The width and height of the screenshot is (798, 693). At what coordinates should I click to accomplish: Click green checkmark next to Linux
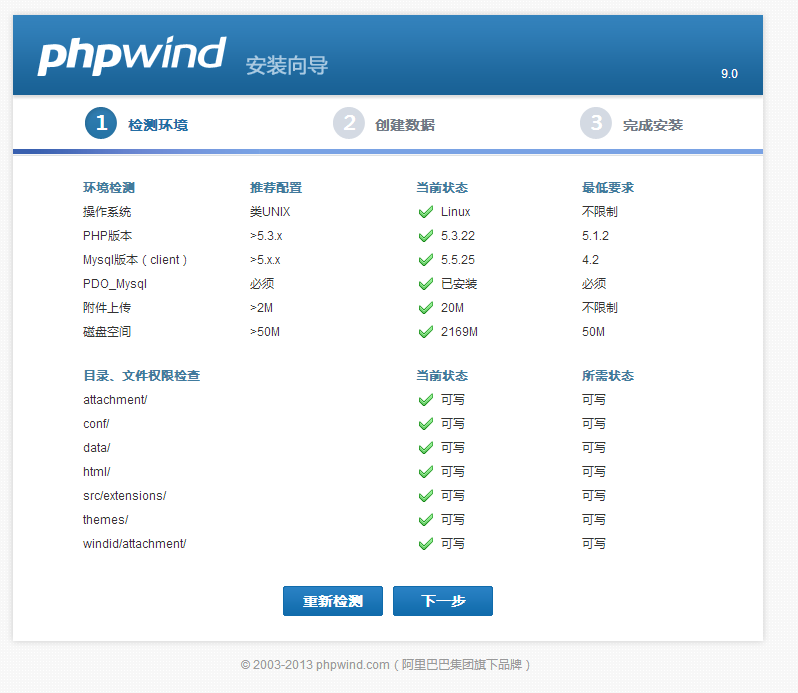click(x=426, y=212)
